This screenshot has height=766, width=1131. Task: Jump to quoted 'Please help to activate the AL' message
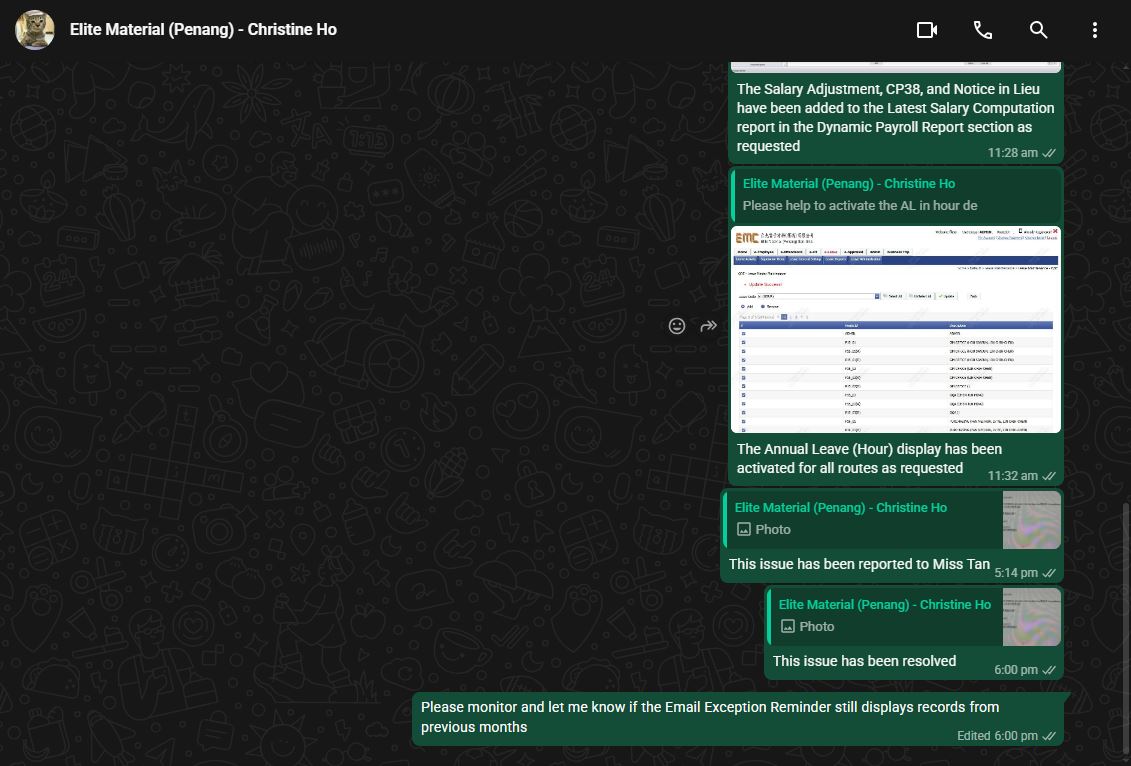point(896,195)
